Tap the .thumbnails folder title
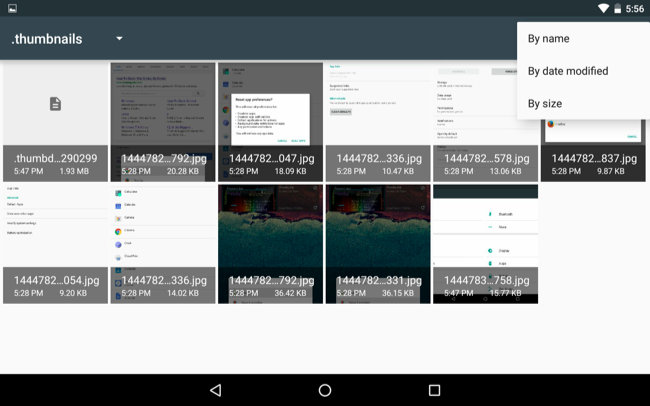Image resolution: width=650 pixels, height=406 pixels. [x=47, y=39]
